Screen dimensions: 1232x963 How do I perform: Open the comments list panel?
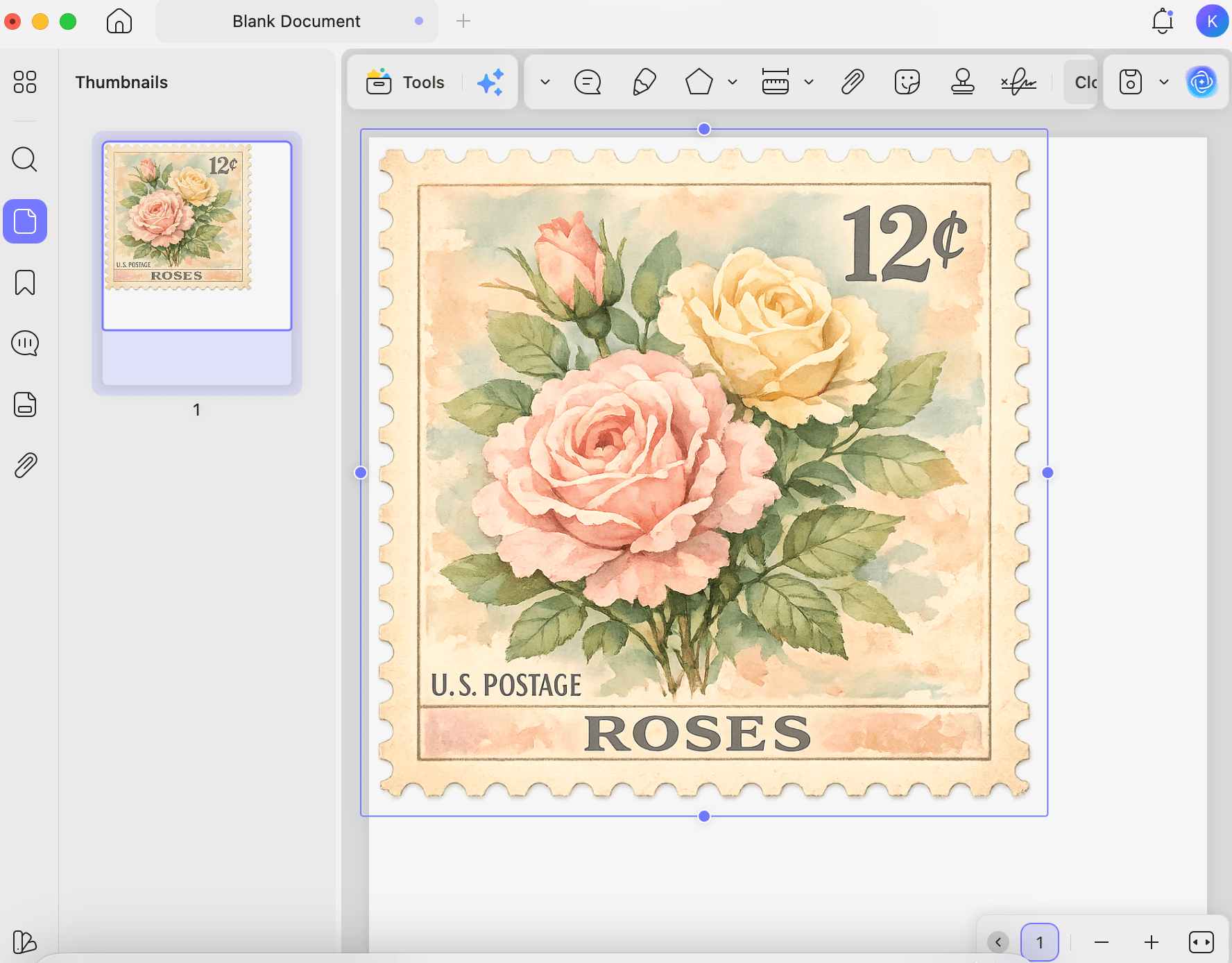point(25,343)
